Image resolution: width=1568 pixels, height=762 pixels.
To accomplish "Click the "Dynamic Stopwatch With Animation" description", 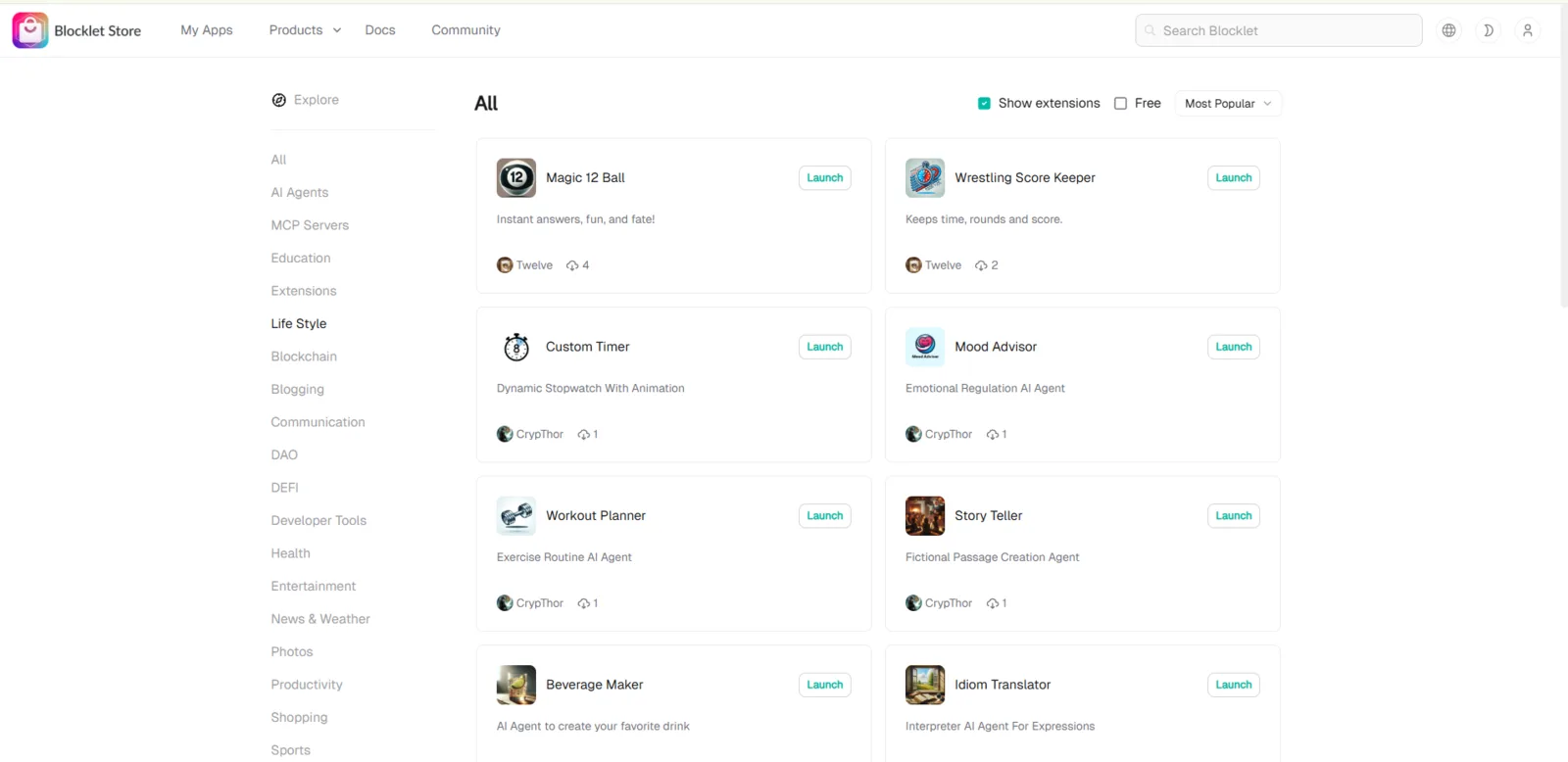I will 591,389.
